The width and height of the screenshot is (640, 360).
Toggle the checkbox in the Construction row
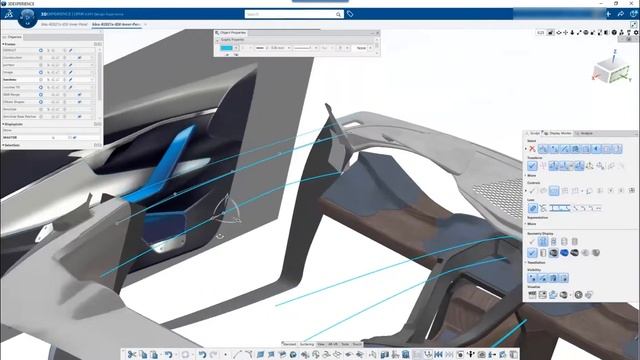coord(80,58)
